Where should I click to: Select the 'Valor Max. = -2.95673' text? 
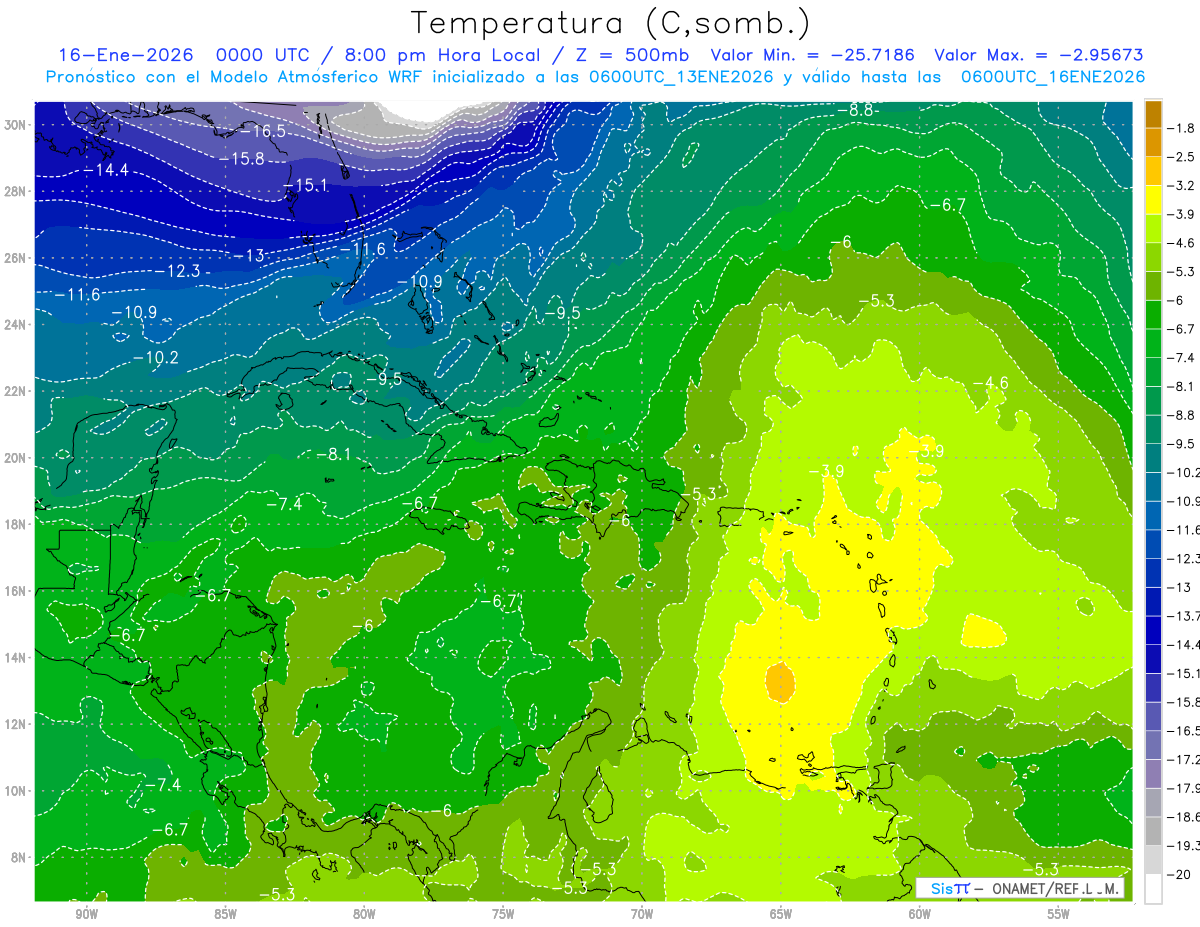(x=1038, y=55)
